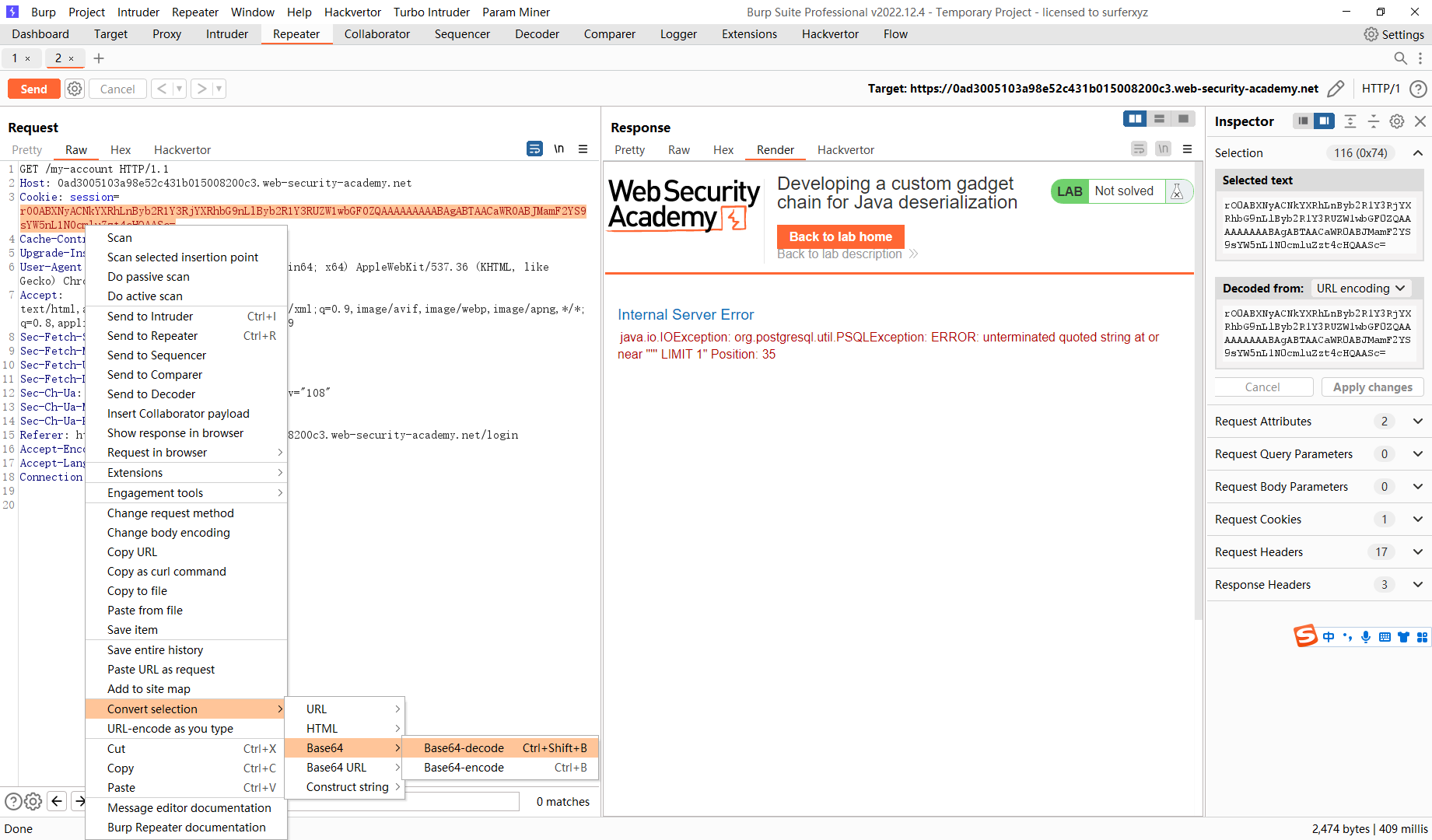1432x840 pixels.
Task: Switch request view to Hex tab
Action: [121, 150]
